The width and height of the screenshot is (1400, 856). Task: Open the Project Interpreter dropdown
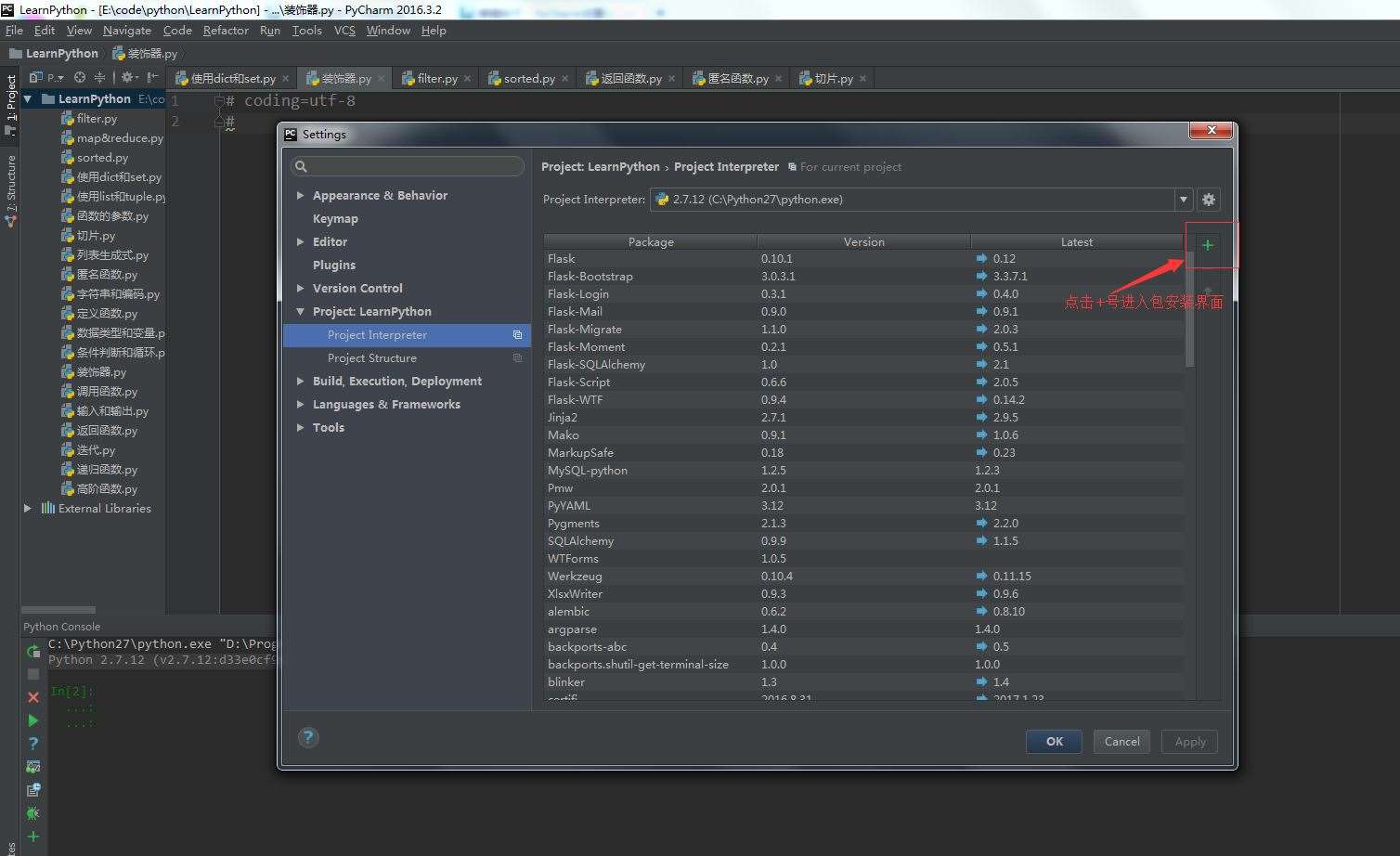(x=1183, y=200)
